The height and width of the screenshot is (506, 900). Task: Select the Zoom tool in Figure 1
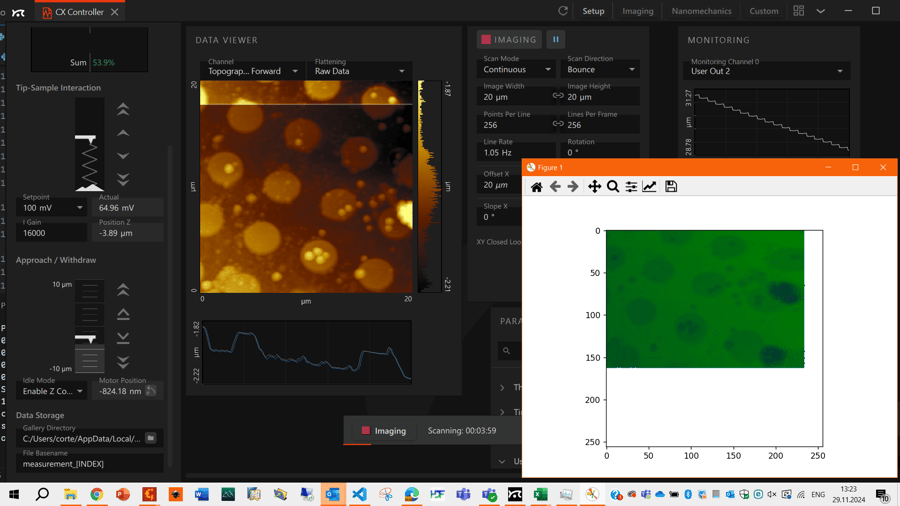click(x=612, y=186)
